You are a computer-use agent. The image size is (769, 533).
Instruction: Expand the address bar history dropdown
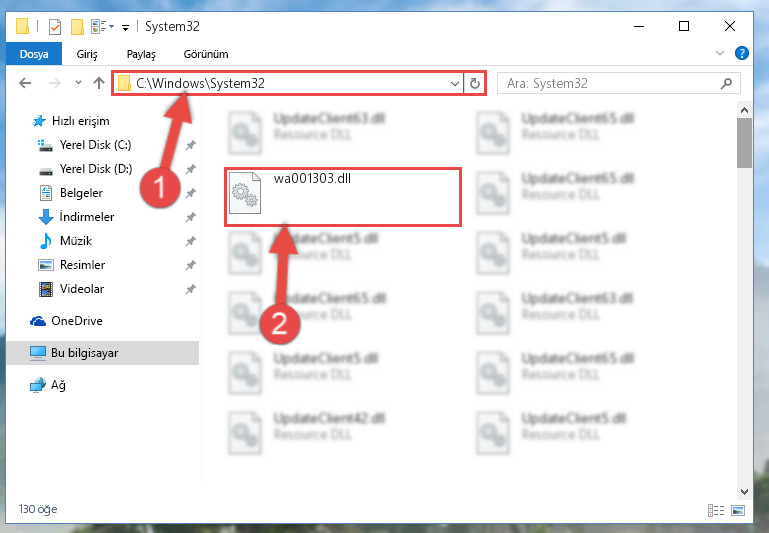455,84
